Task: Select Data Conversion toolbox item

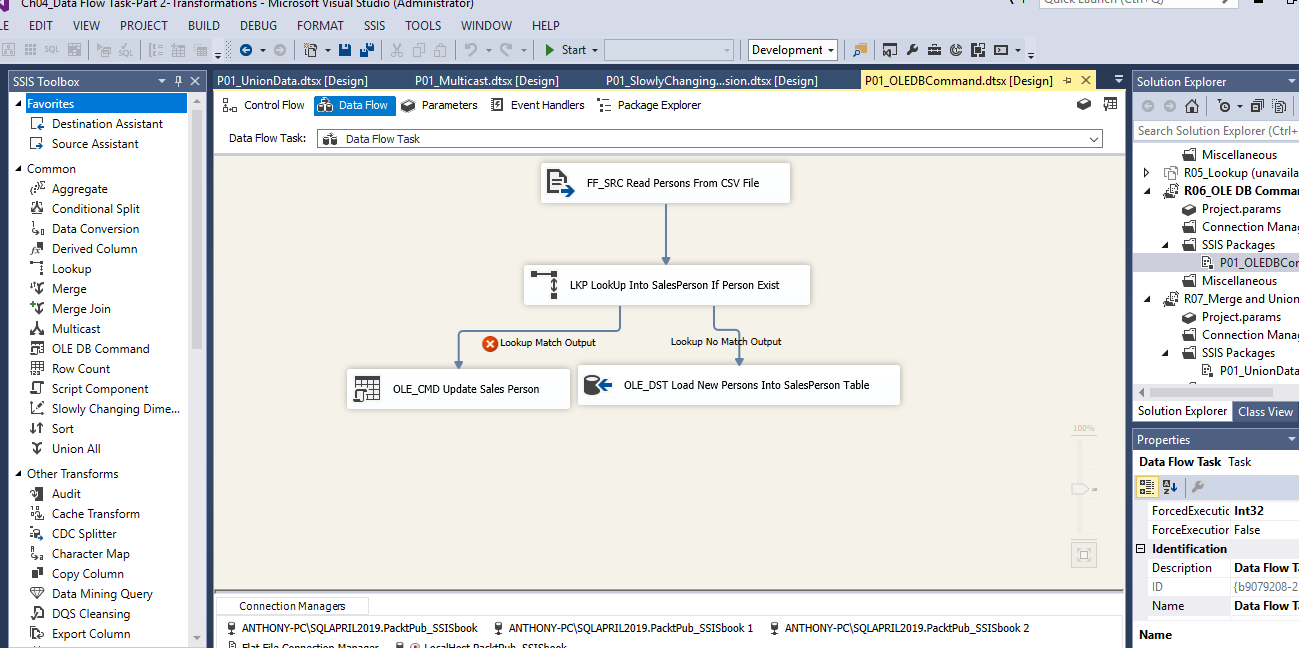Action: tap(96, 229)
